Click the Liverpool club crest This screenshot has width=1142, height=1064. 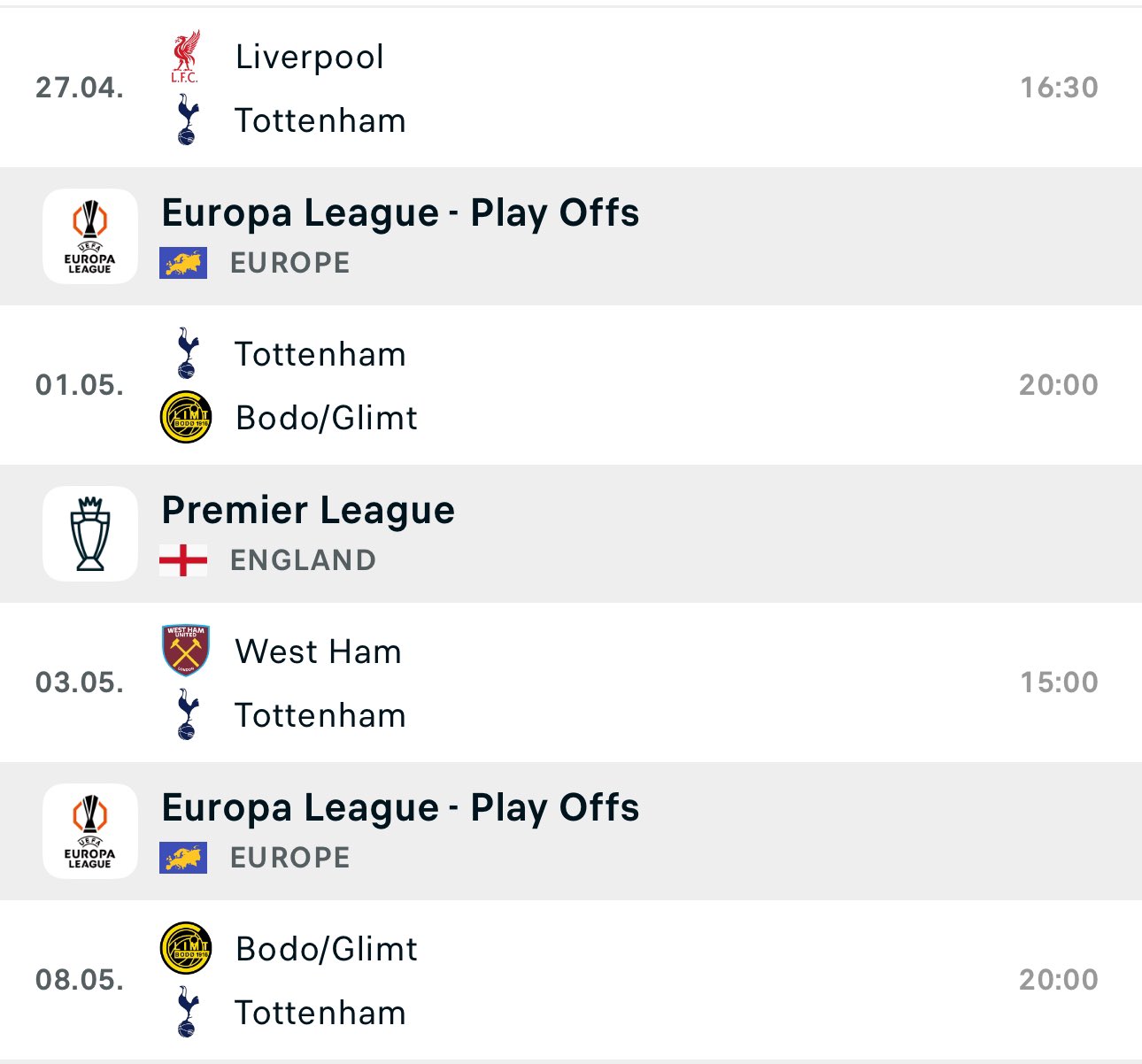point(186,57)
